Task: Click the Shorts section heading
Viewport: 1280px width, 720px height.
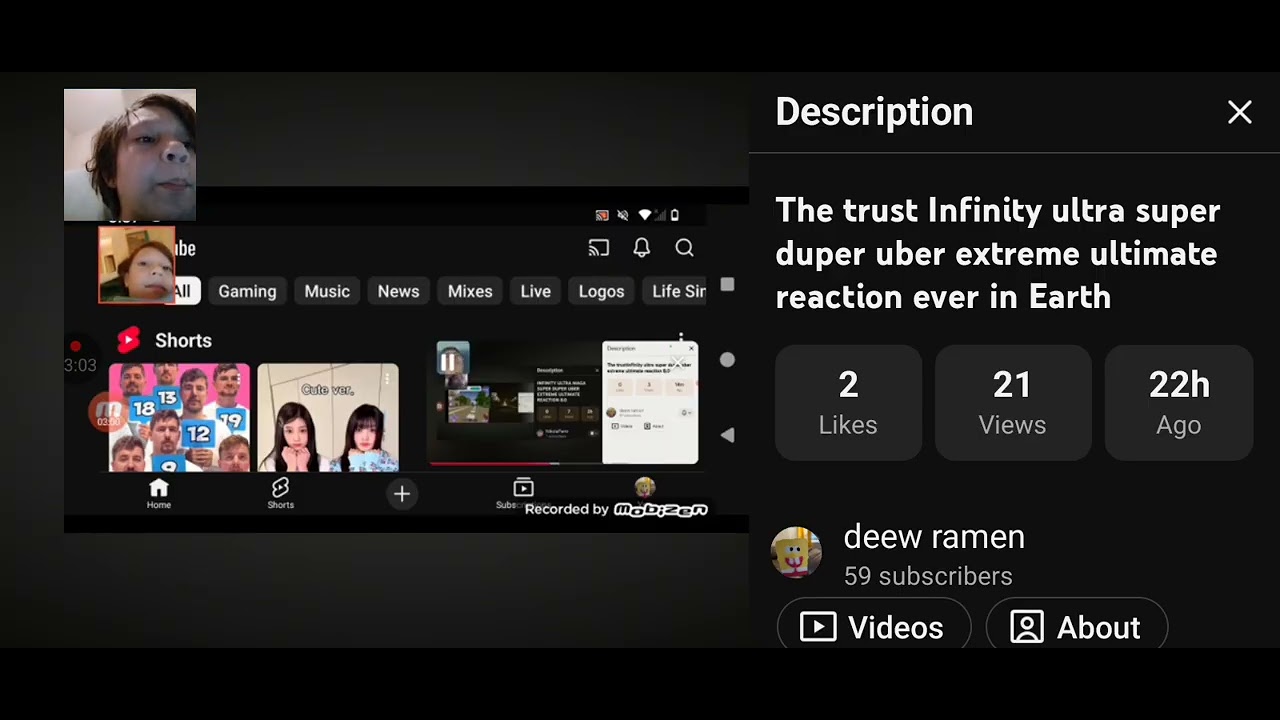Action: (x=183, y=341)
